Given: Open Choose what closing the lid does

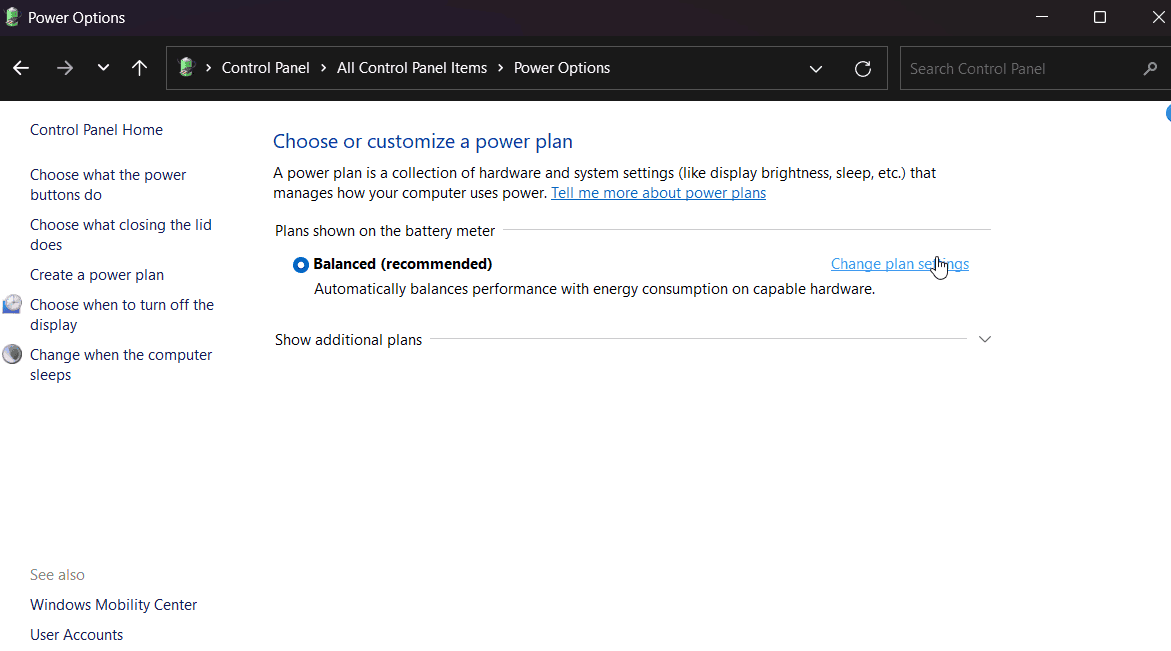Looking at the screenshot, I should (x=120, y=234).
